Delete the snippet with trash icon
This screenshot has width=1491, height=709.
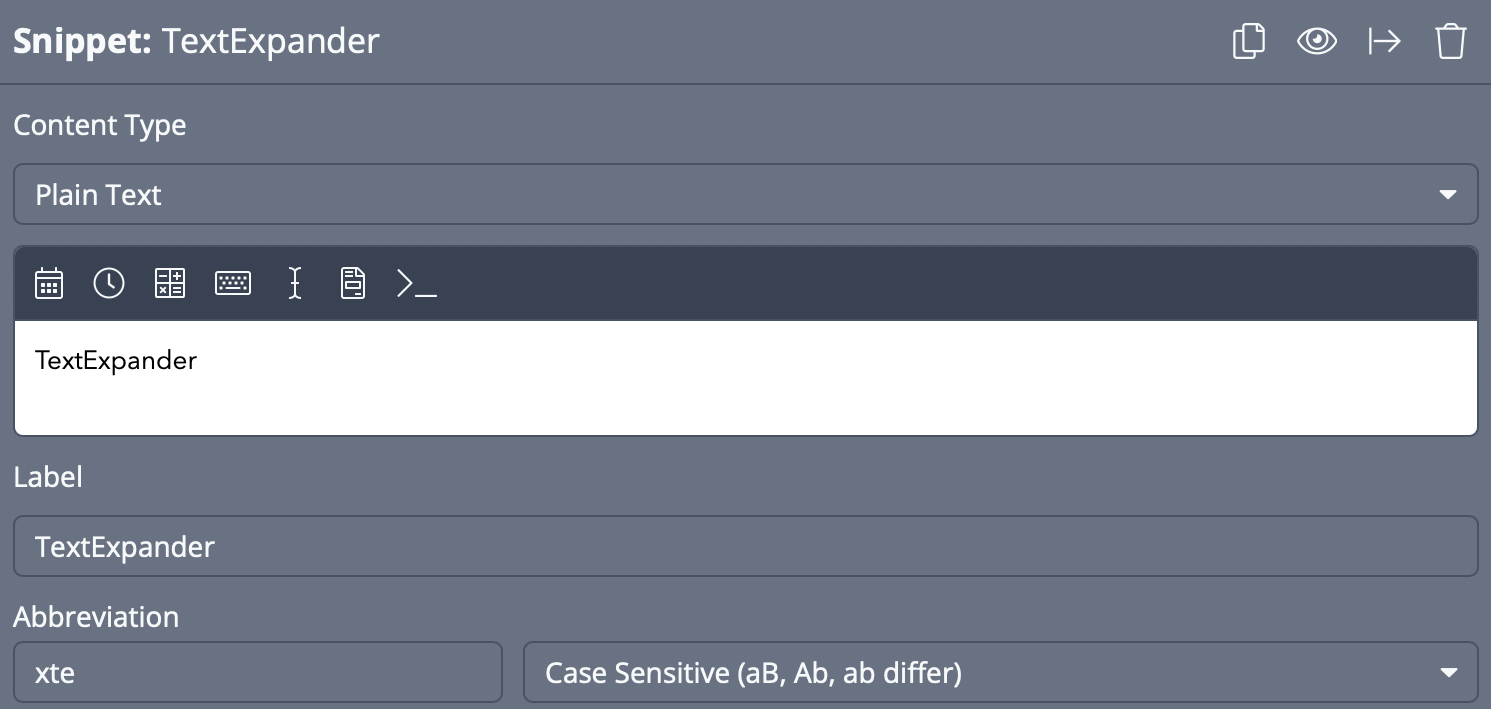[x=1450, y=42]
